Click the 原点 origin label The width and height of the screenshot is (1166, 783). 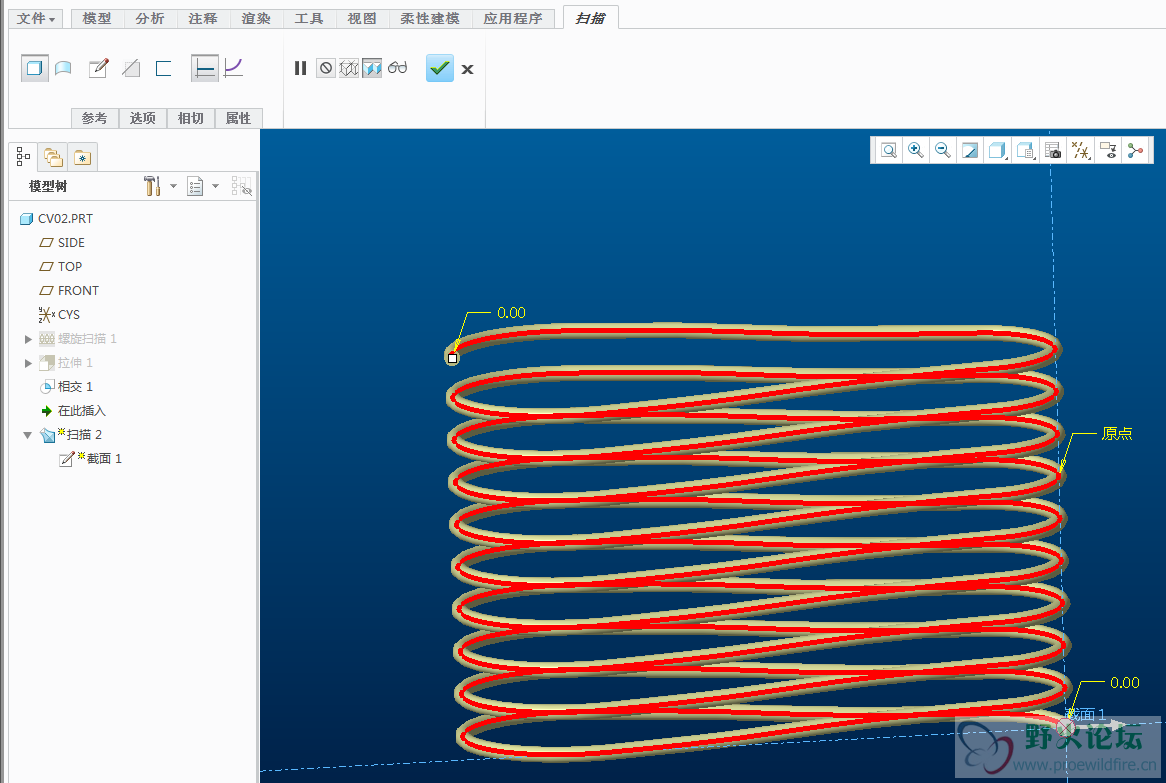1117,434
